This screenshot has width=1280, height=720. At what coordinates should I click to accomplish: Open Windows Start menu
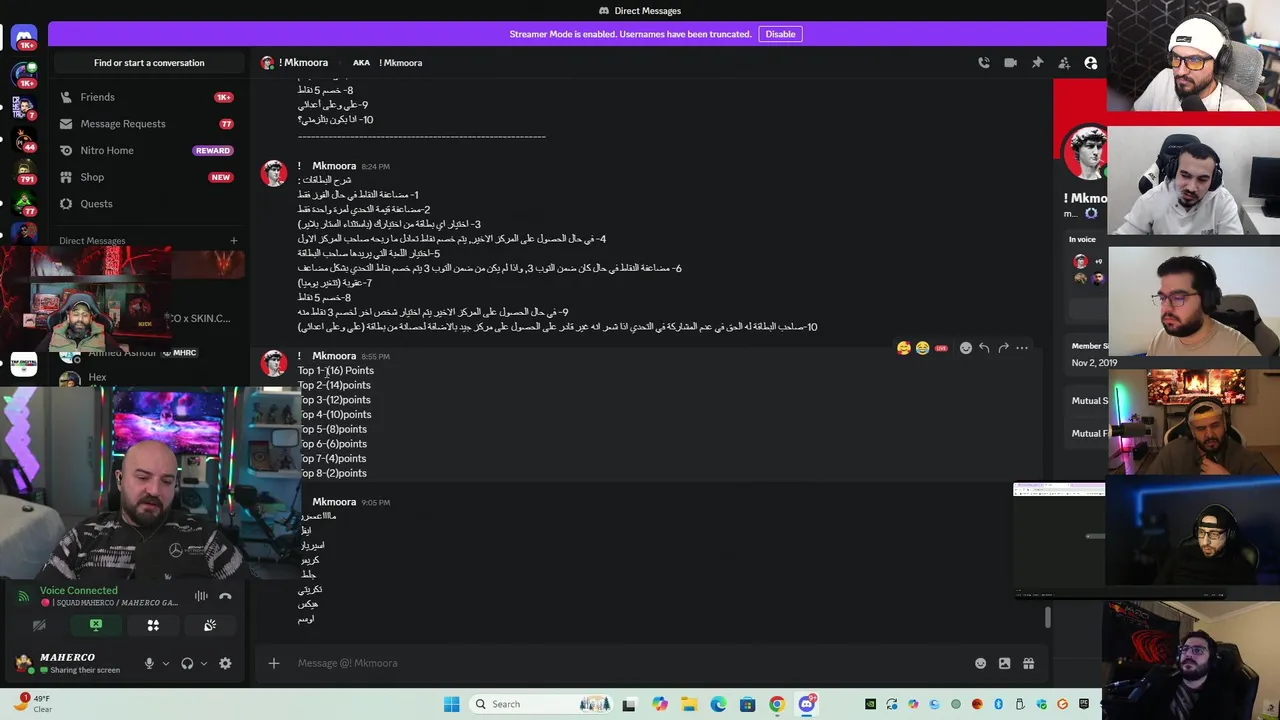[x=451, y=704]
